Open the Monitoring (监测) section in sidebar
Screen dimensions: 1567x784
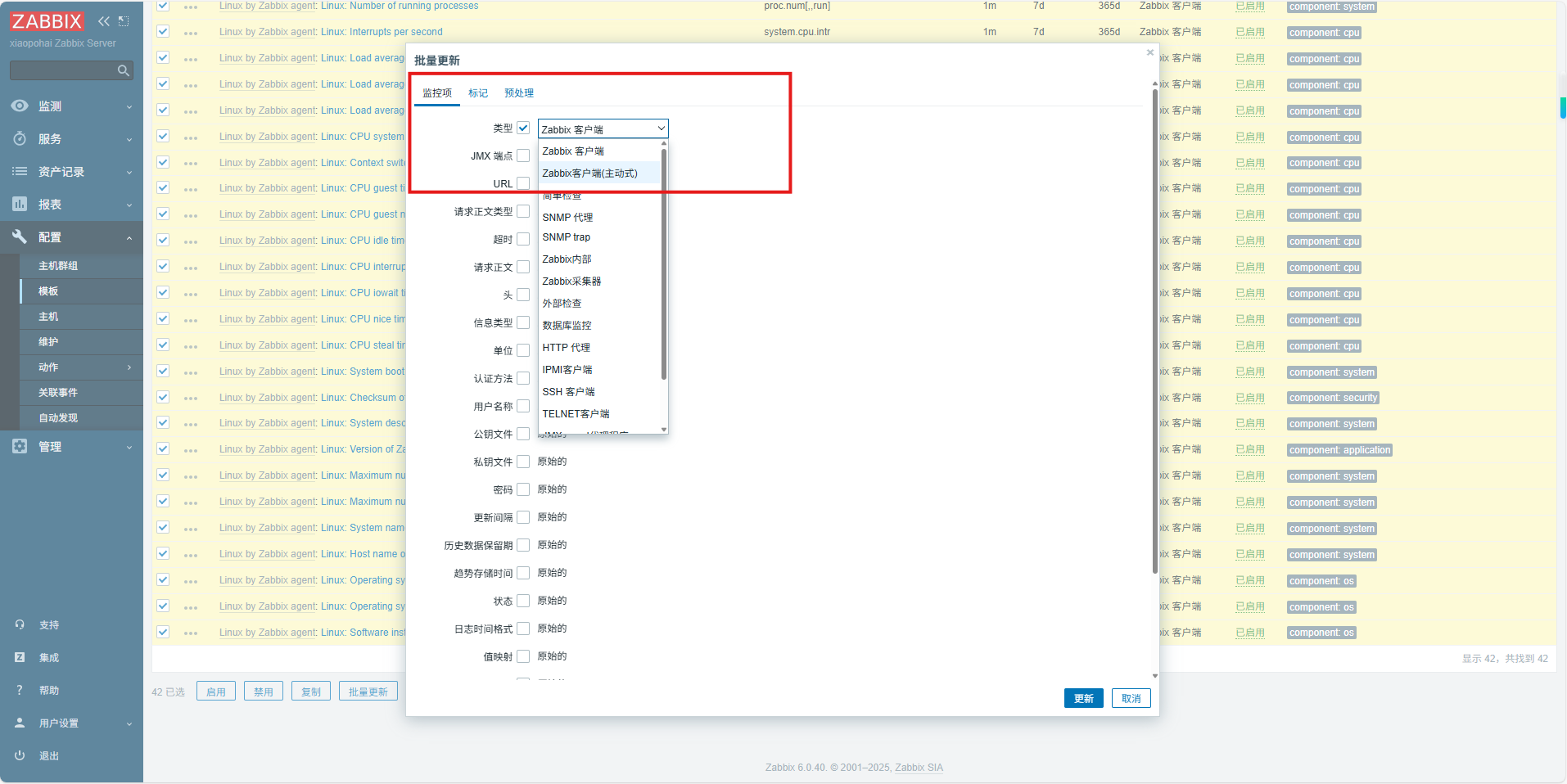tap(49, 106)
